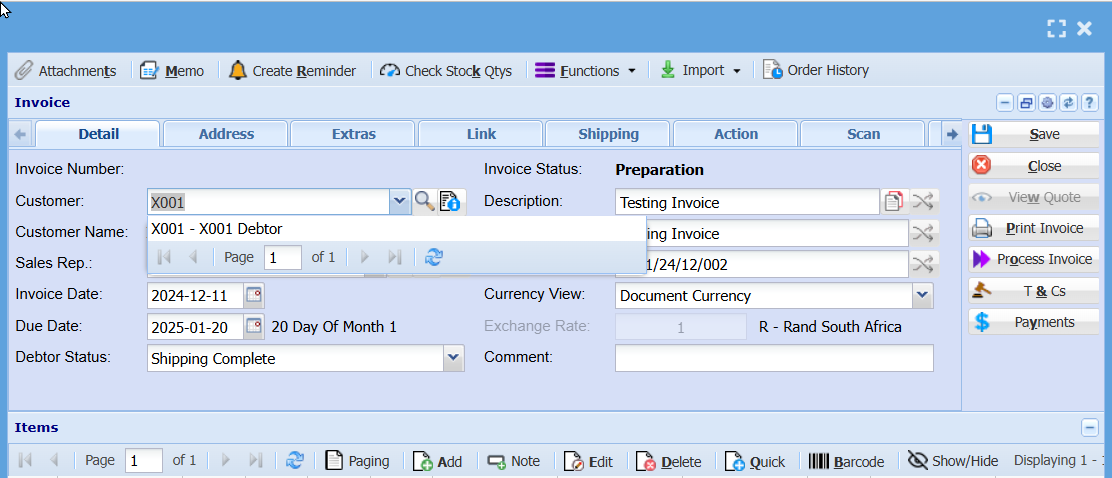Click shuffle icon beside Description field
The image size is (1112, 478).
point(923,202)
